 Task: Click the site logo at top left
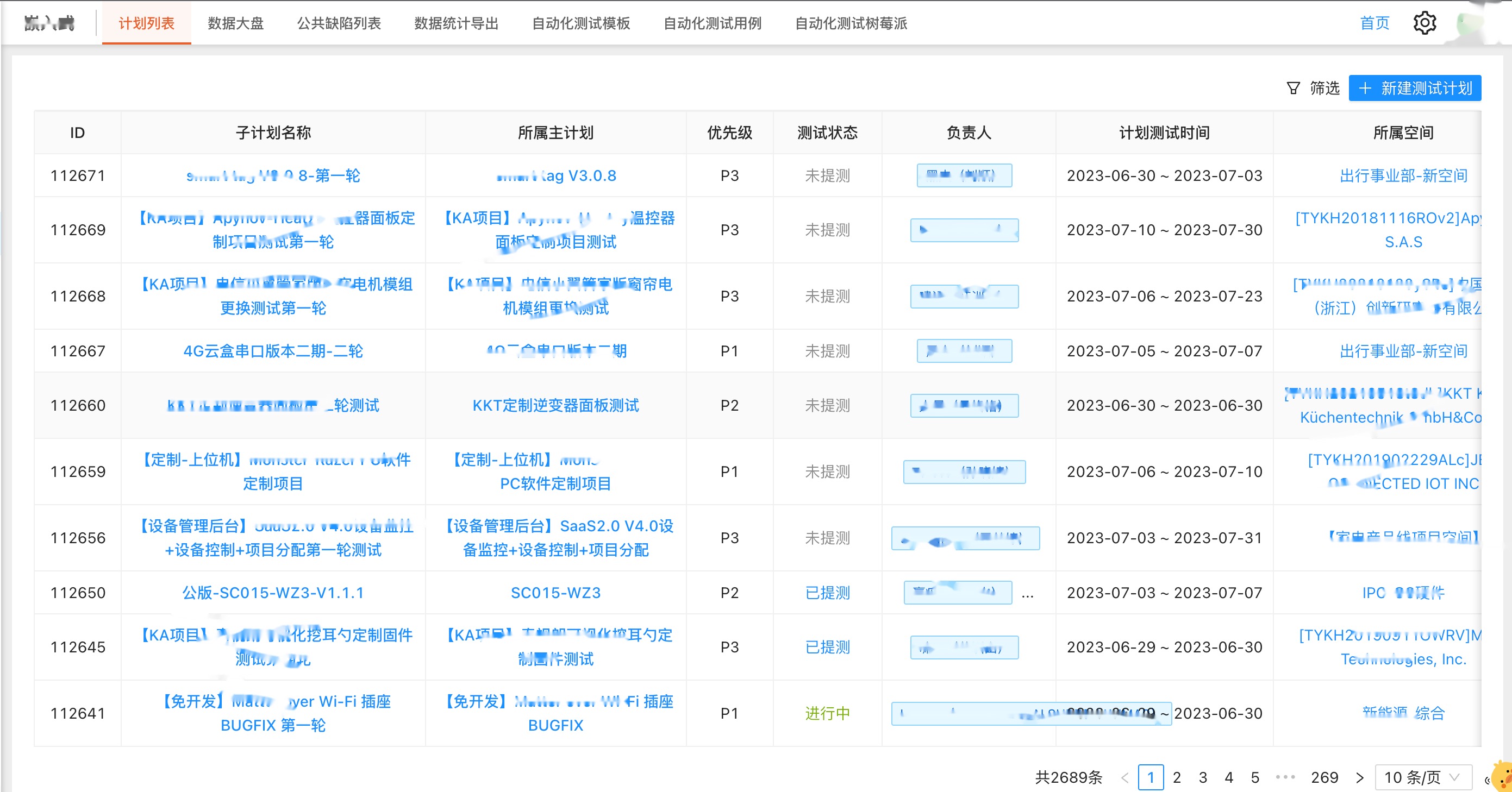click(49, 23)
